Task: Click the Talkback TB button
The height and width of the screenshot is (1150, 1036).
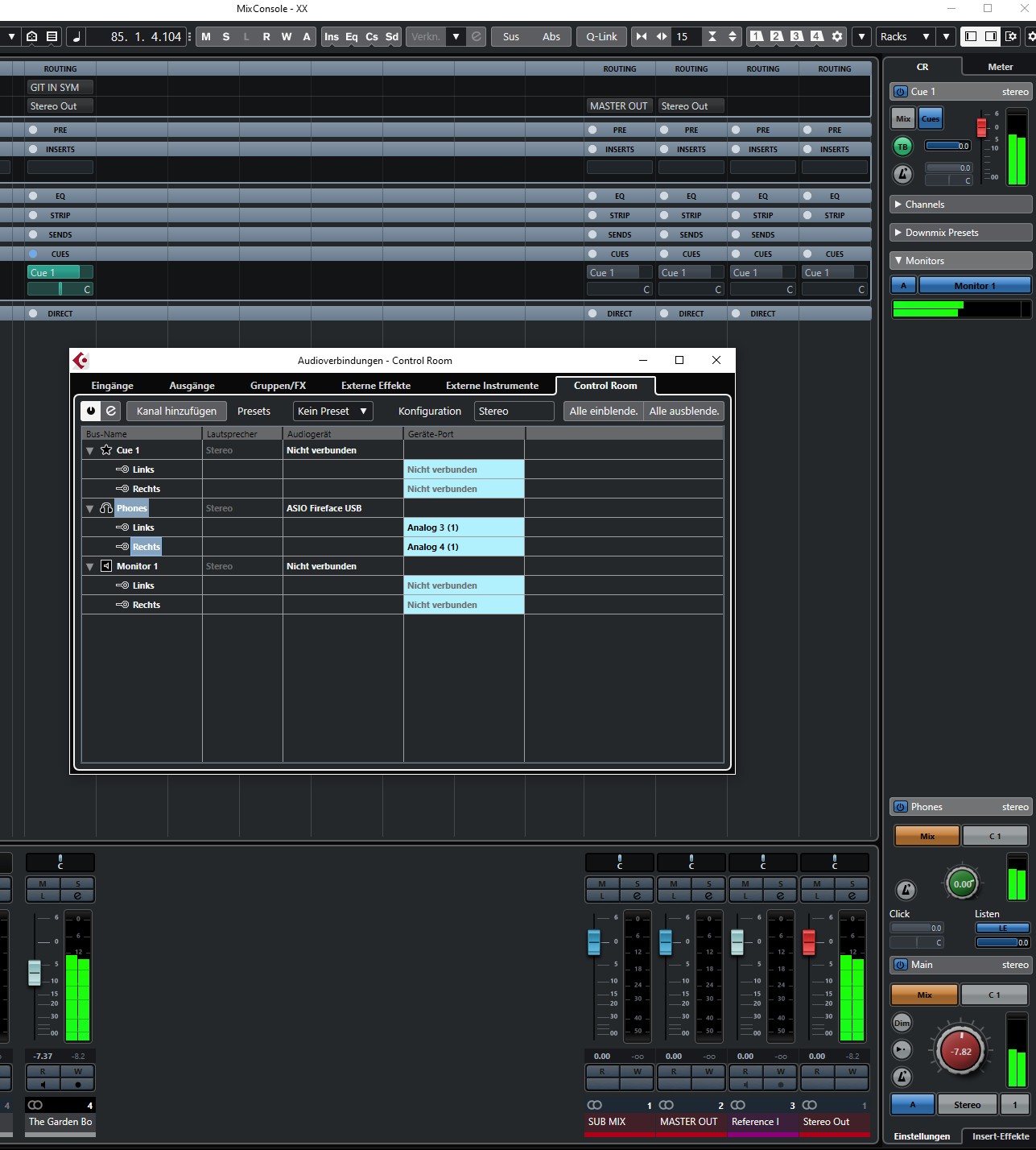Action: [902, 147]
